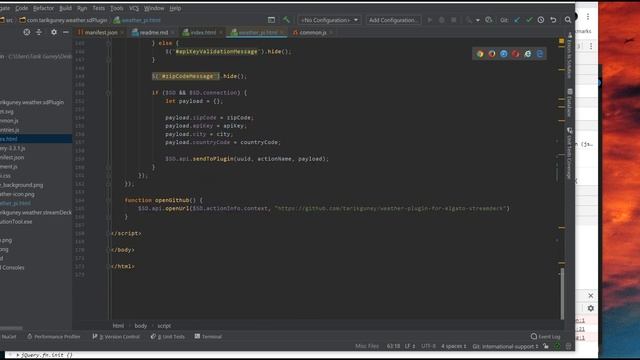Expand dropdown arrow next to attach icon
The image size is (640, 360).
(478, 20)
